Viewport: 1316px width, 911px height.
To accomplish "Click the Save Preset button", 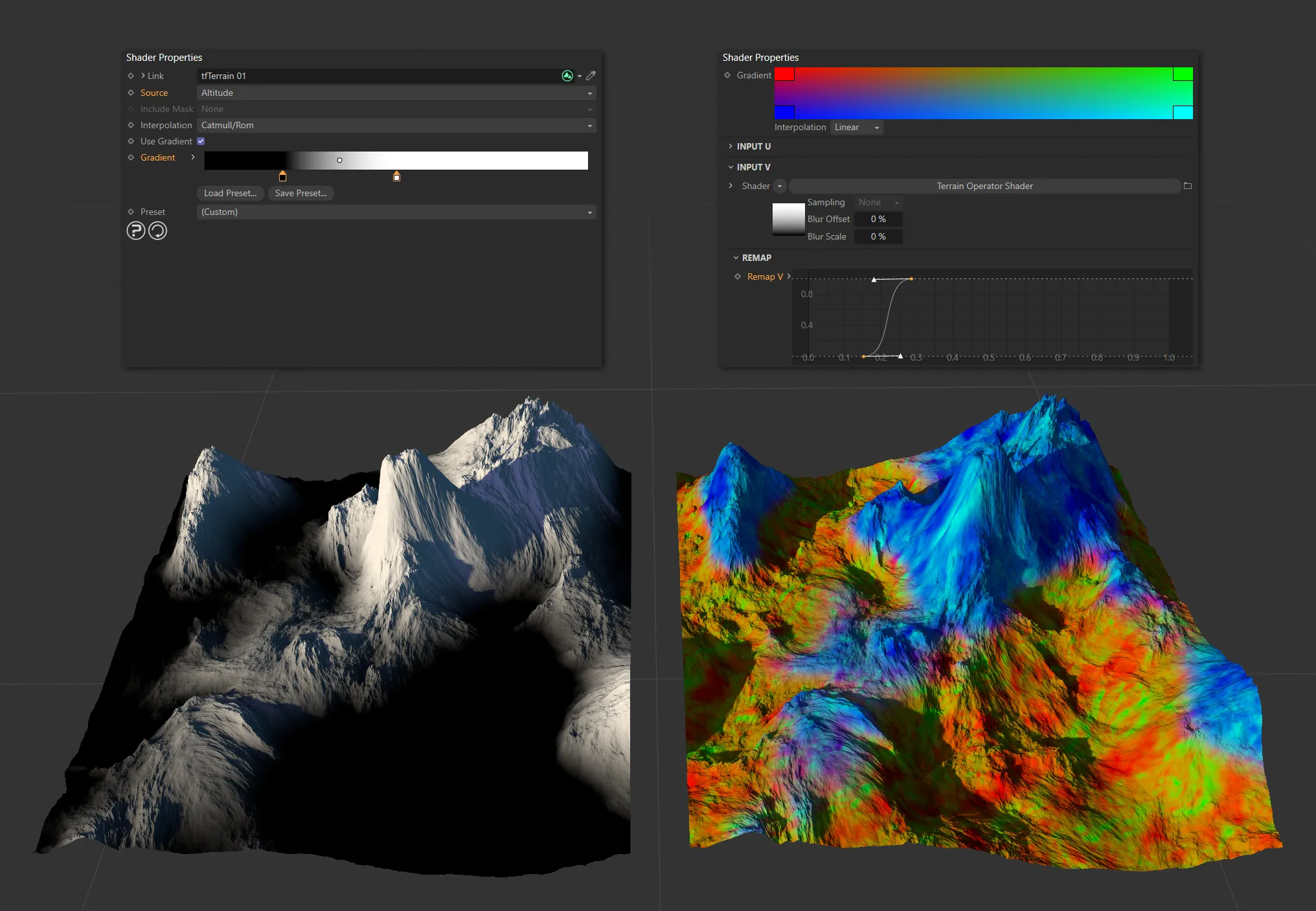I will (x=301, y=193).
